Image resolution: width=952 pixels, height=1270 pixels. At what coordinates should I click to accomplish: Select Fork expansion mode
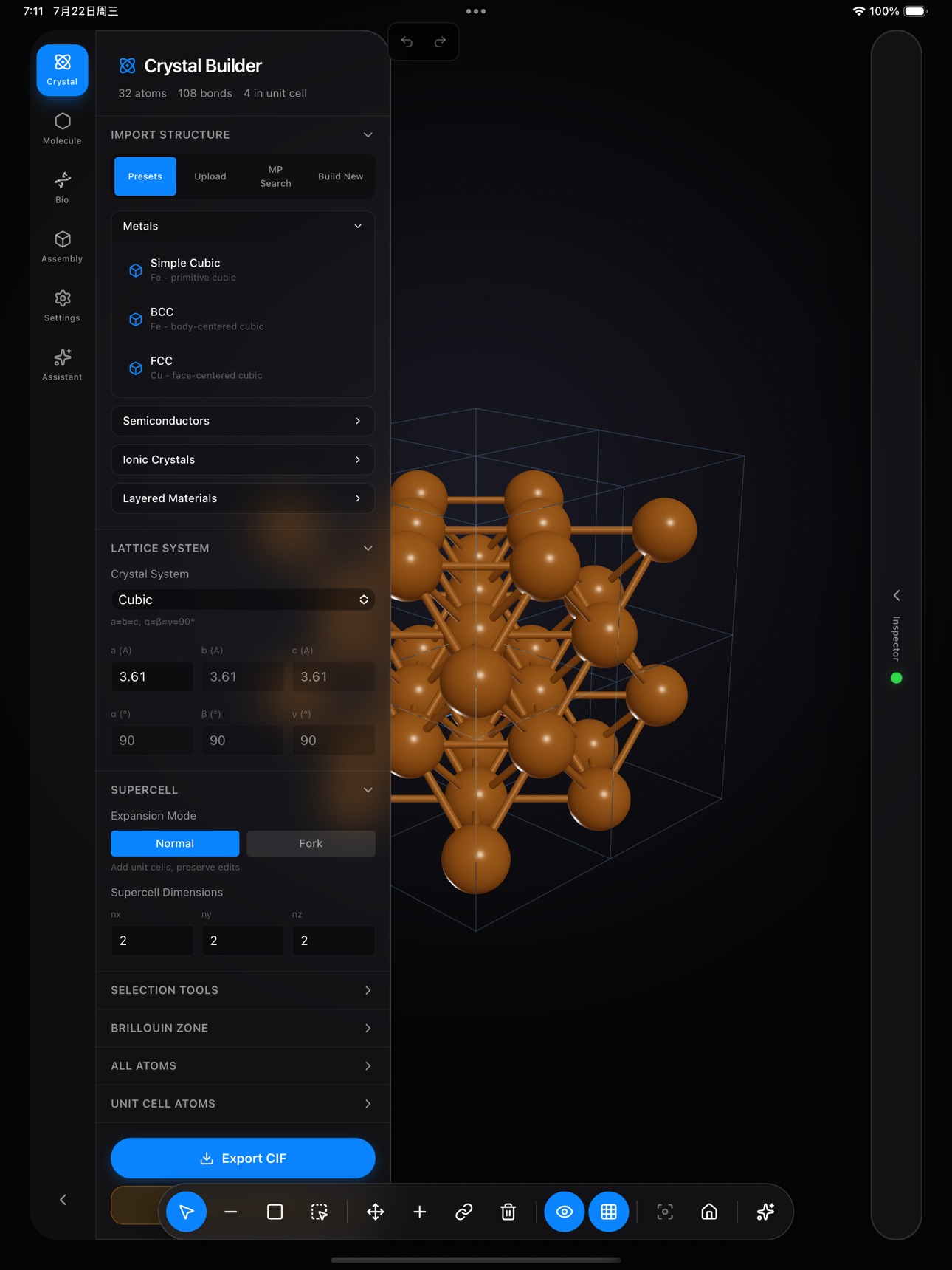[x=311, y=843]
